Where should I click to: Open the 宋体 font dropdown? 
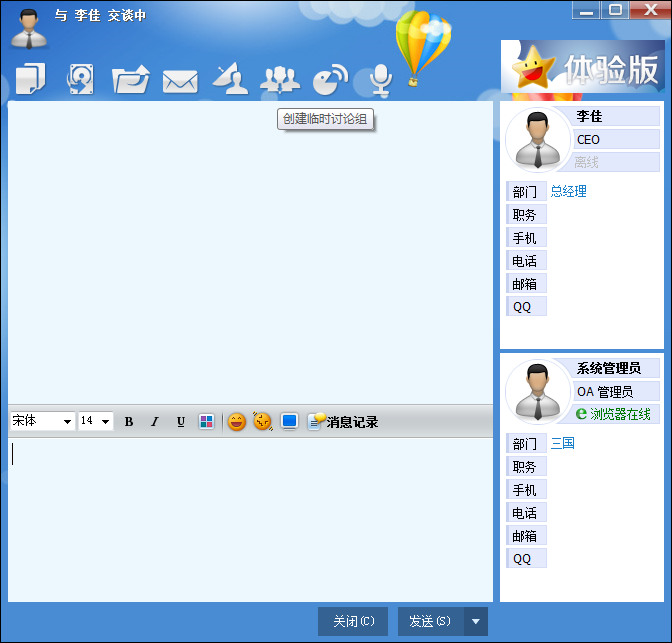pyautogui.click(x=42, y=422)
